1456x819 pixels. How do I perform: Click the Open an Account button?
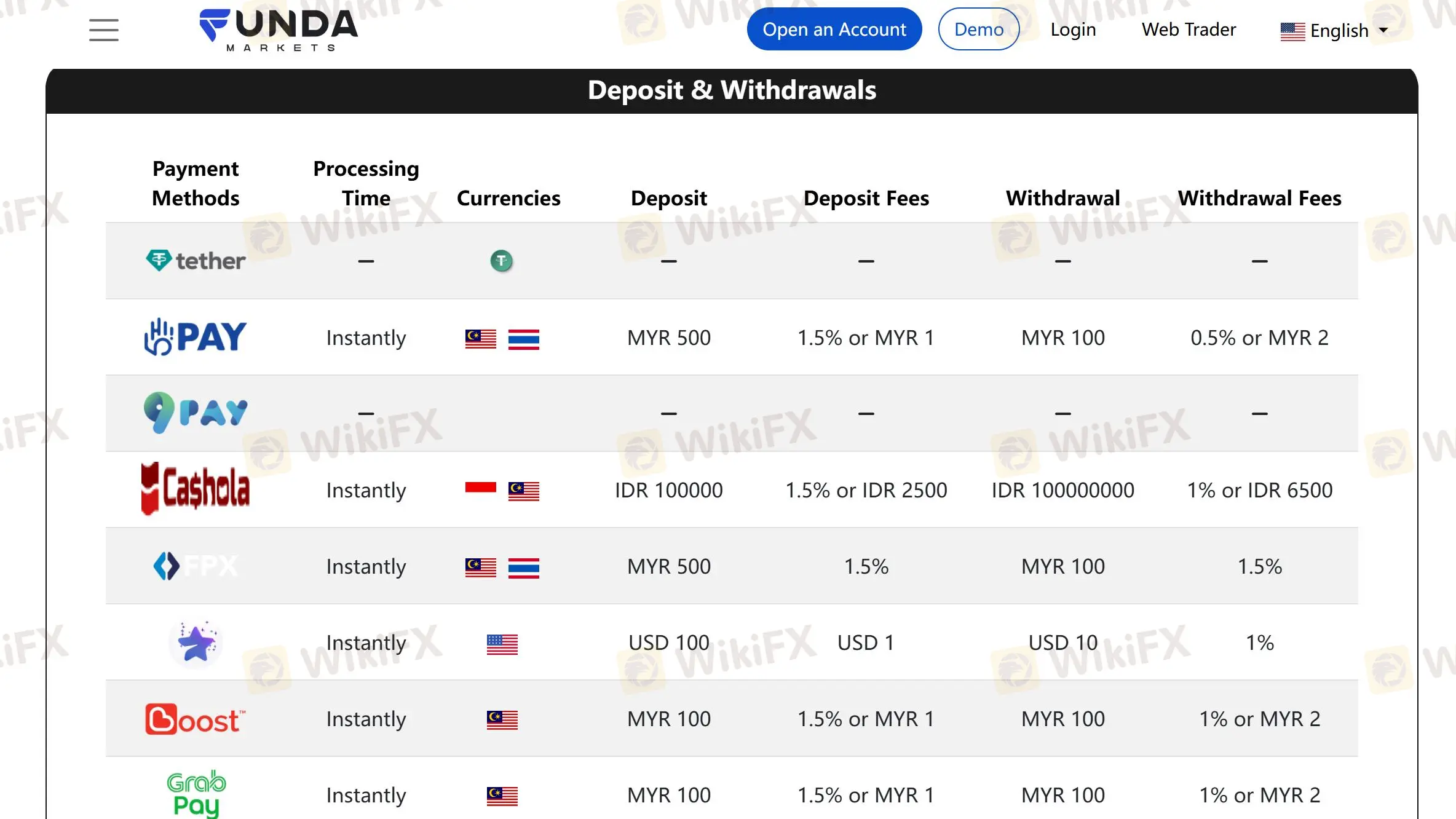834,29
